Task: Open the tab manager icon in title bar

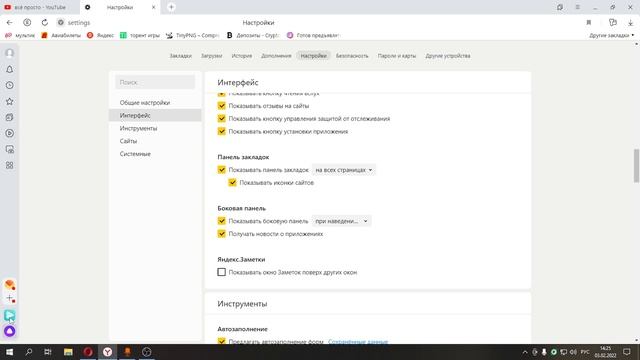Action: (560, 7)
